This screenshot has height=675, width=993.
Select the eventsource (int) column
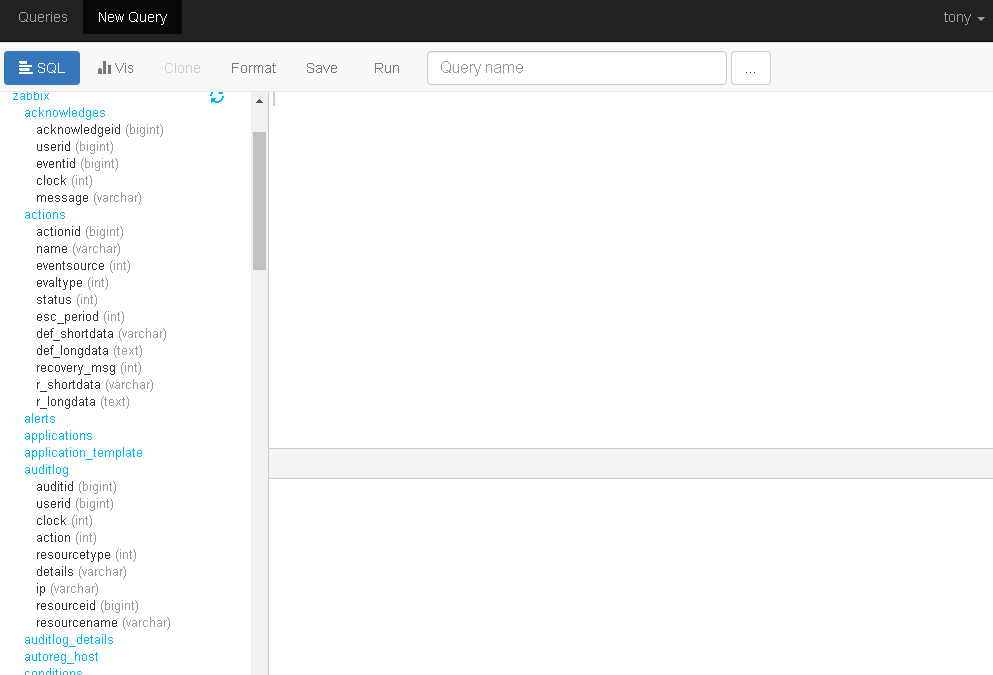pyautogui.click(x=83, y=266)
